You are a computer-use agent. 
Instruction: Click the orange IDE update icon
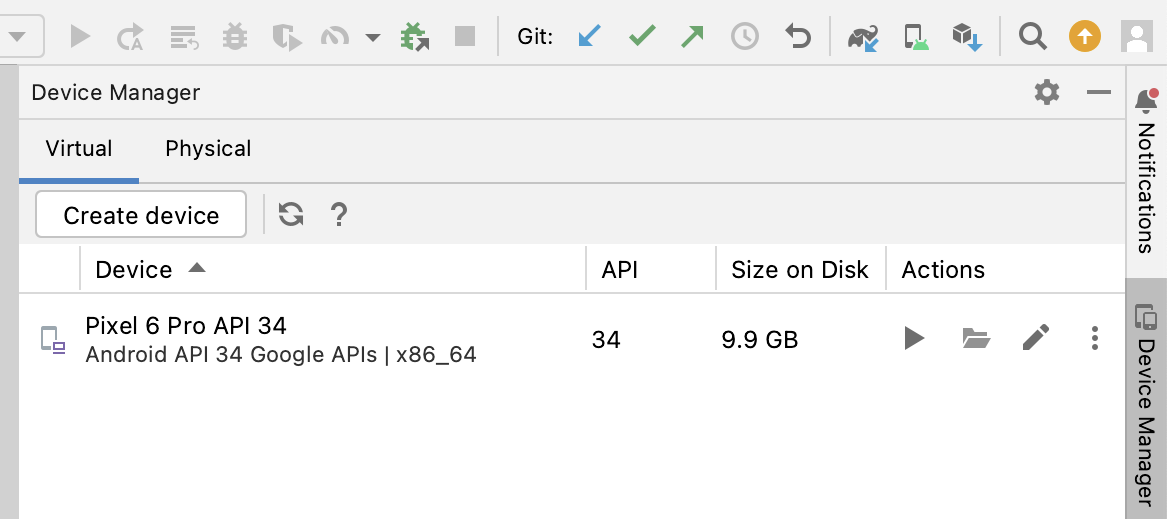coord(1084,37)
